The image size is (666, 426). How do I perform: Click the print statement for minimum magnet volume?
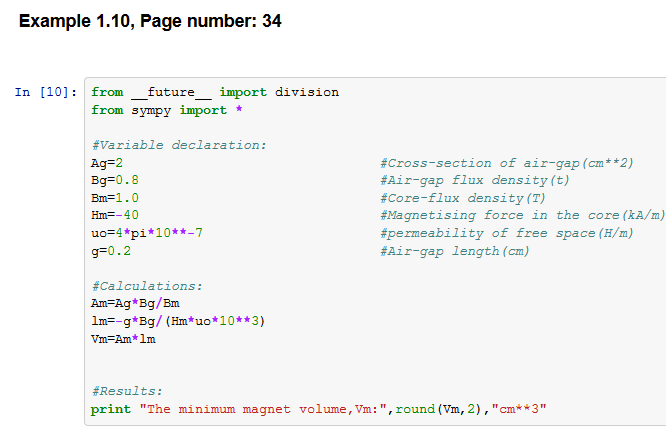point(319,409)
